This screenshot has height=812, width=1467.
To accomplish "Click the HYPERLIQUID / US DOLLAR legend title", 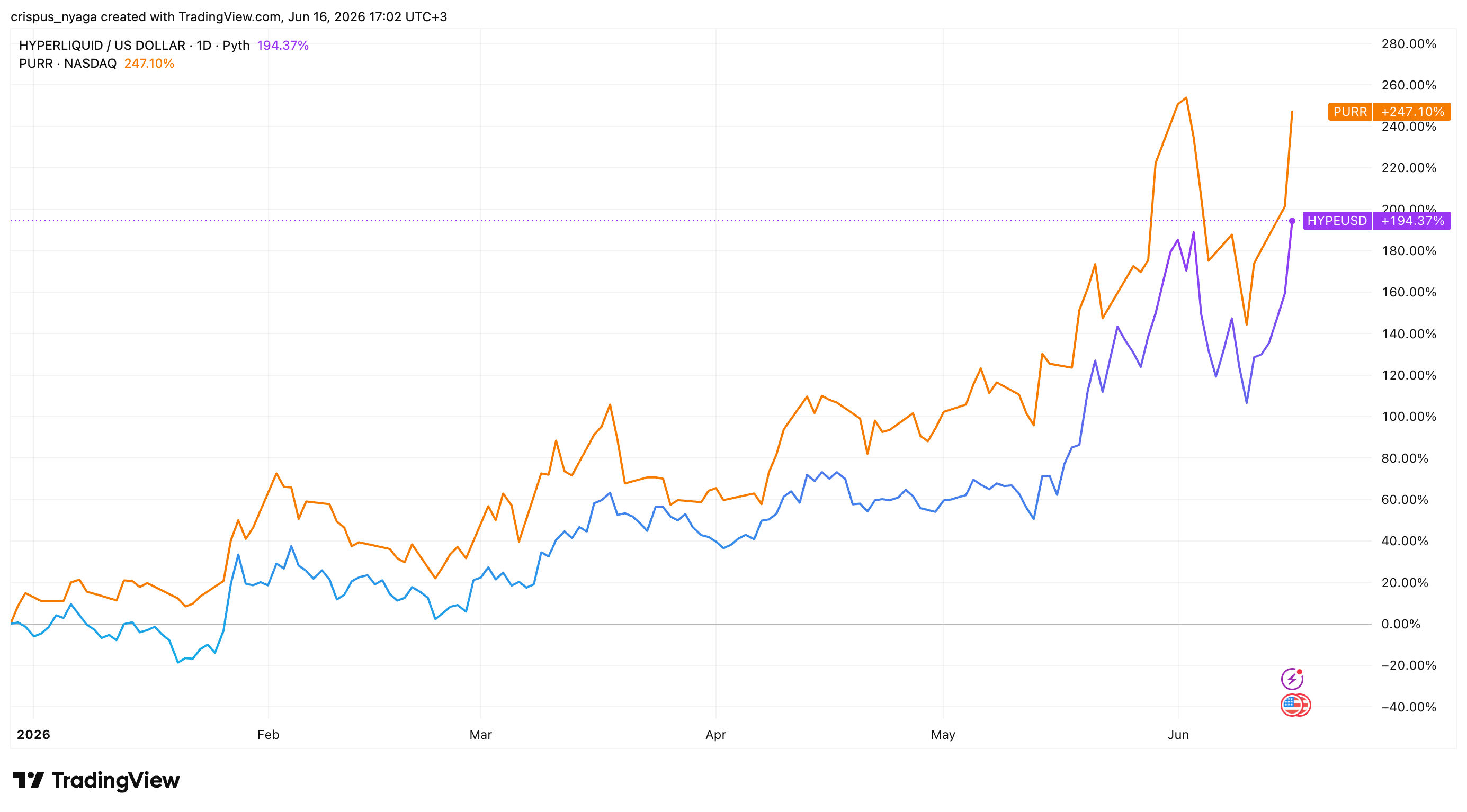I will click(103, 45).
